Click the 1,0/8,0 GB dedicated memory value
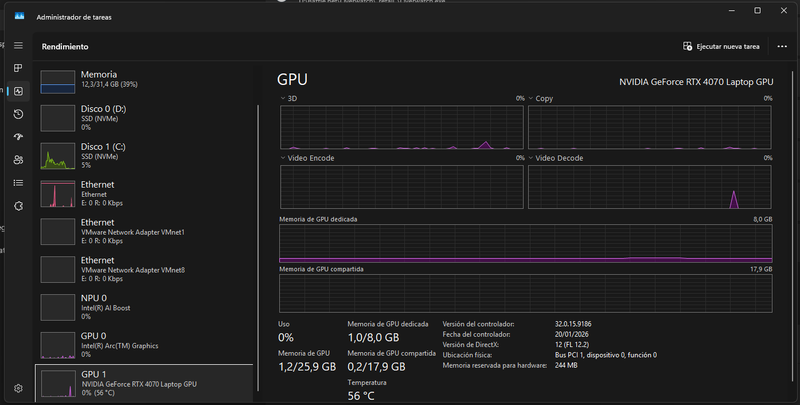Viewport: 800px width, 405px height. [x=373, y=338]
